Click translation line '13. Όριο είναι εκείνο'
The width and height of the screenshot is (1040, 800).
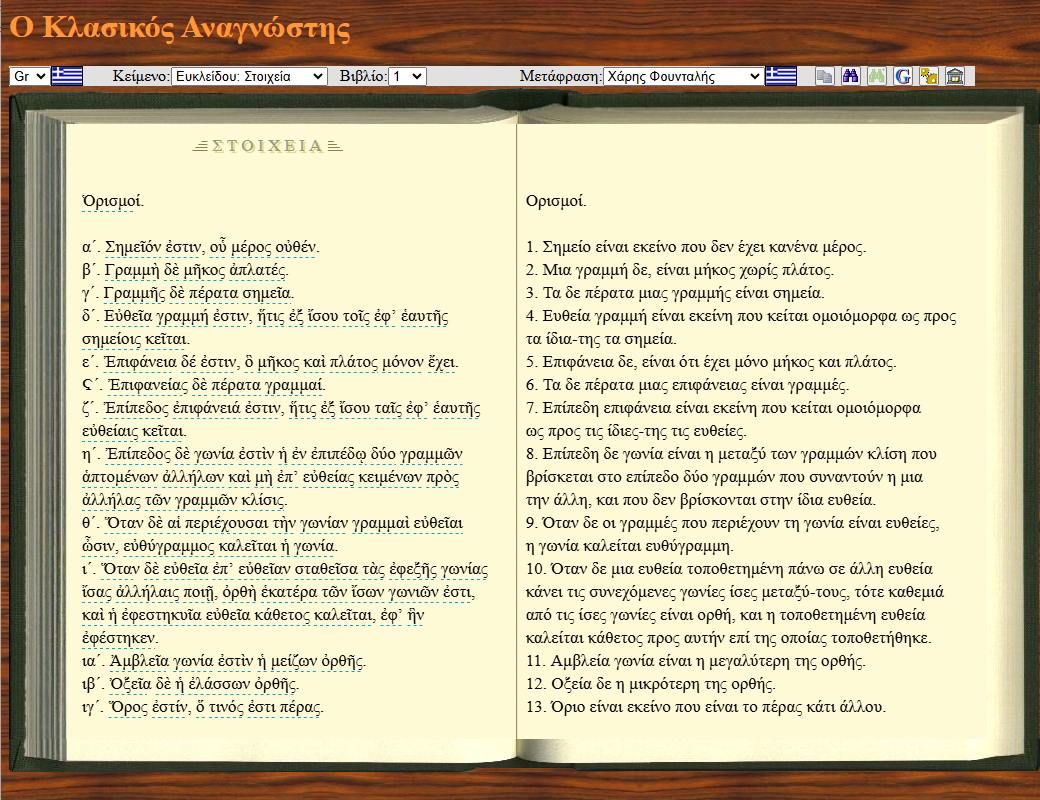pos(706,707)
